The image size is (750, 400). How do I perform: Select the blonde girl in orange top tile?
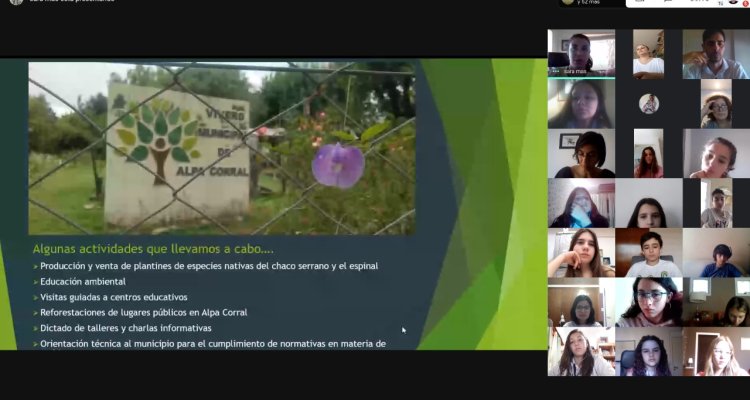(716, 352)
